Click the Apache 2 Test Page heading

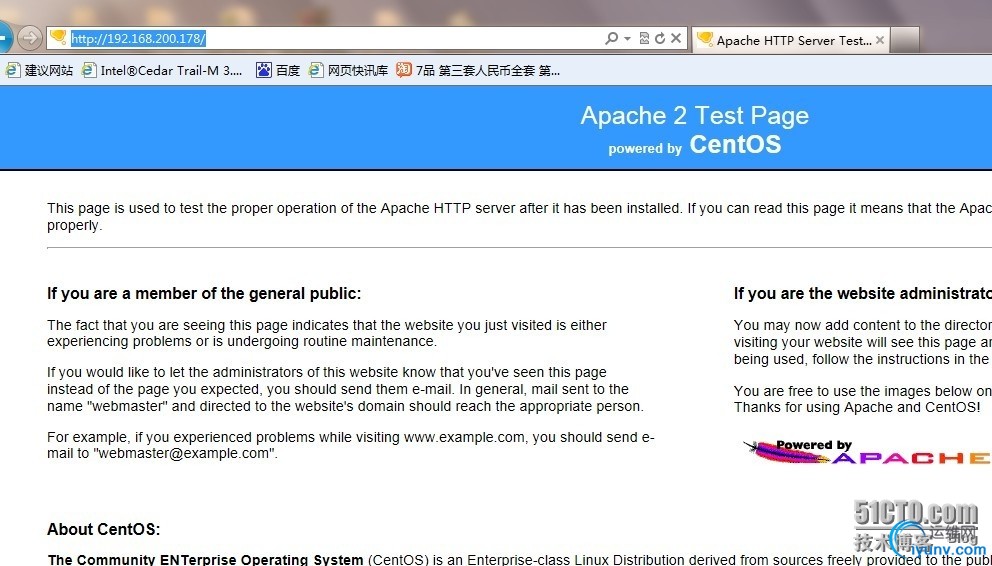pyautogui.click(x=695, y=116)
